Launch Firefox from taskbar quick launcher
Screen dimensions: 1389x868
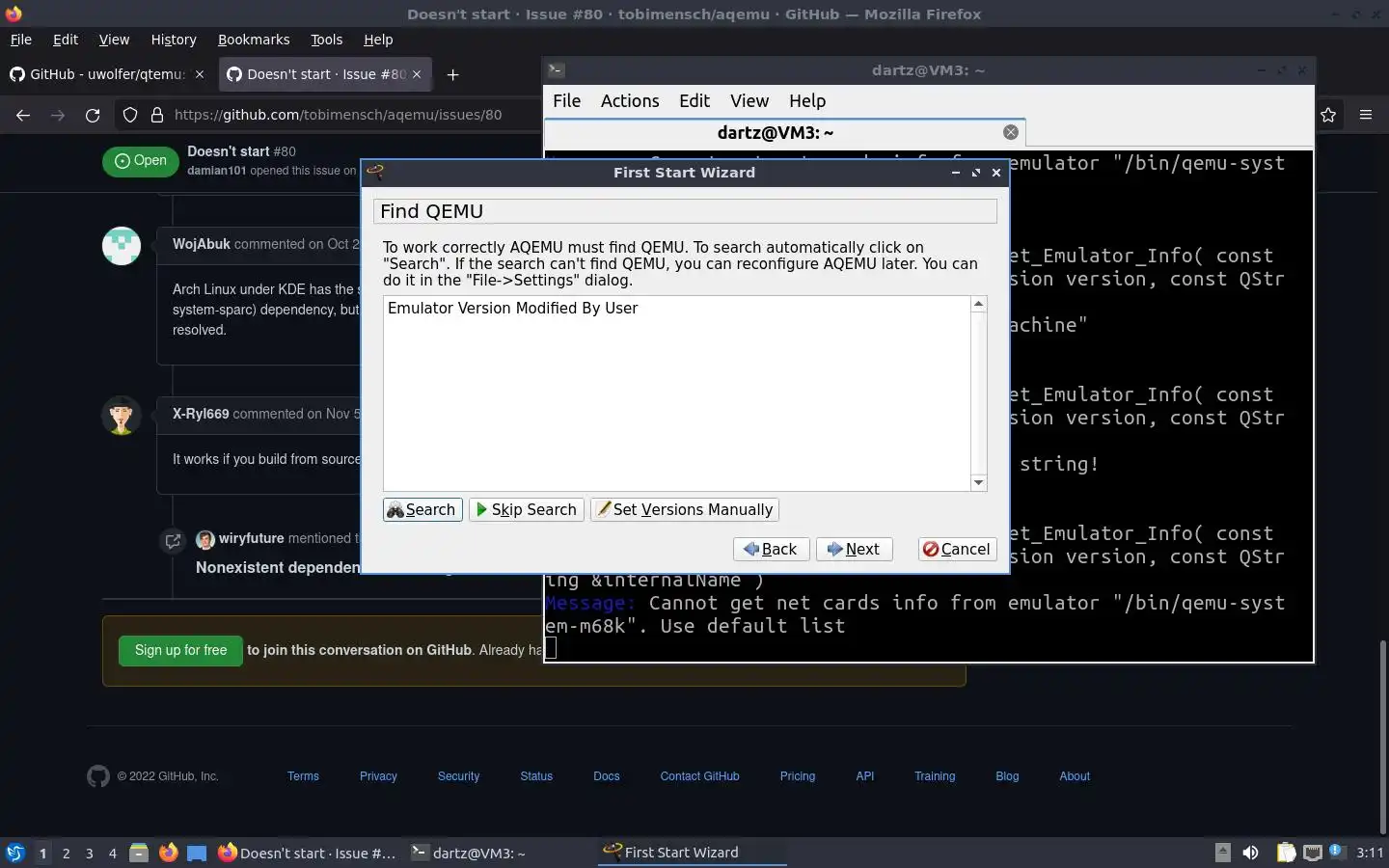tap(168, 853)
